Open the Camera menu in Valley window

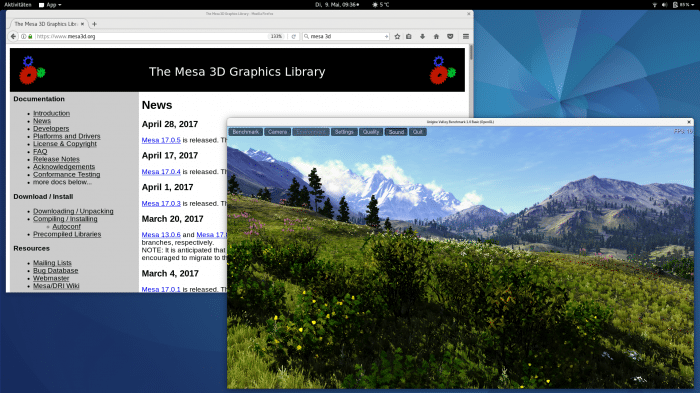click(277, 132)
